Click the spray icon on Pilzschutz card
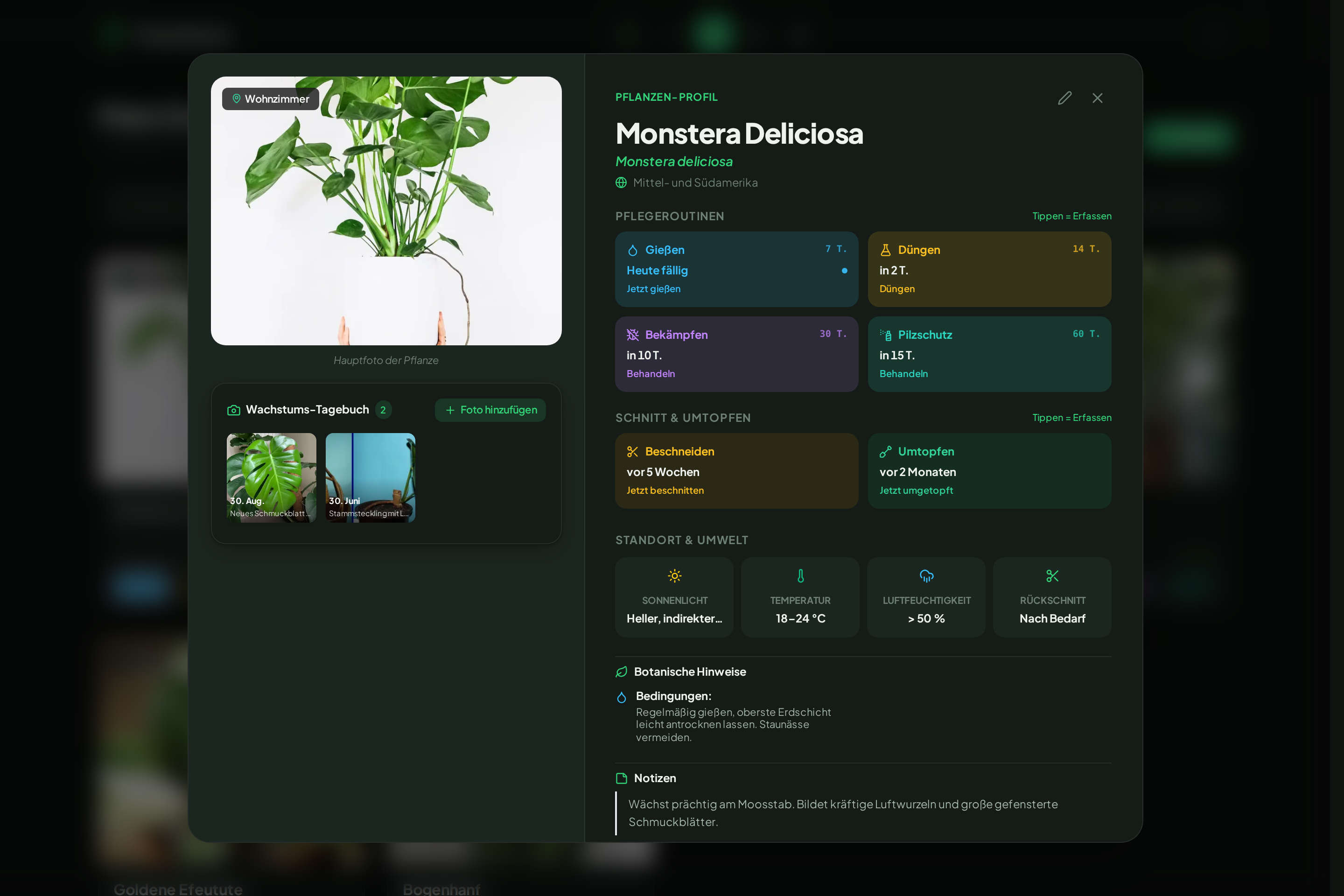Screen dimensions: 1344x896 tap(886, 335)
